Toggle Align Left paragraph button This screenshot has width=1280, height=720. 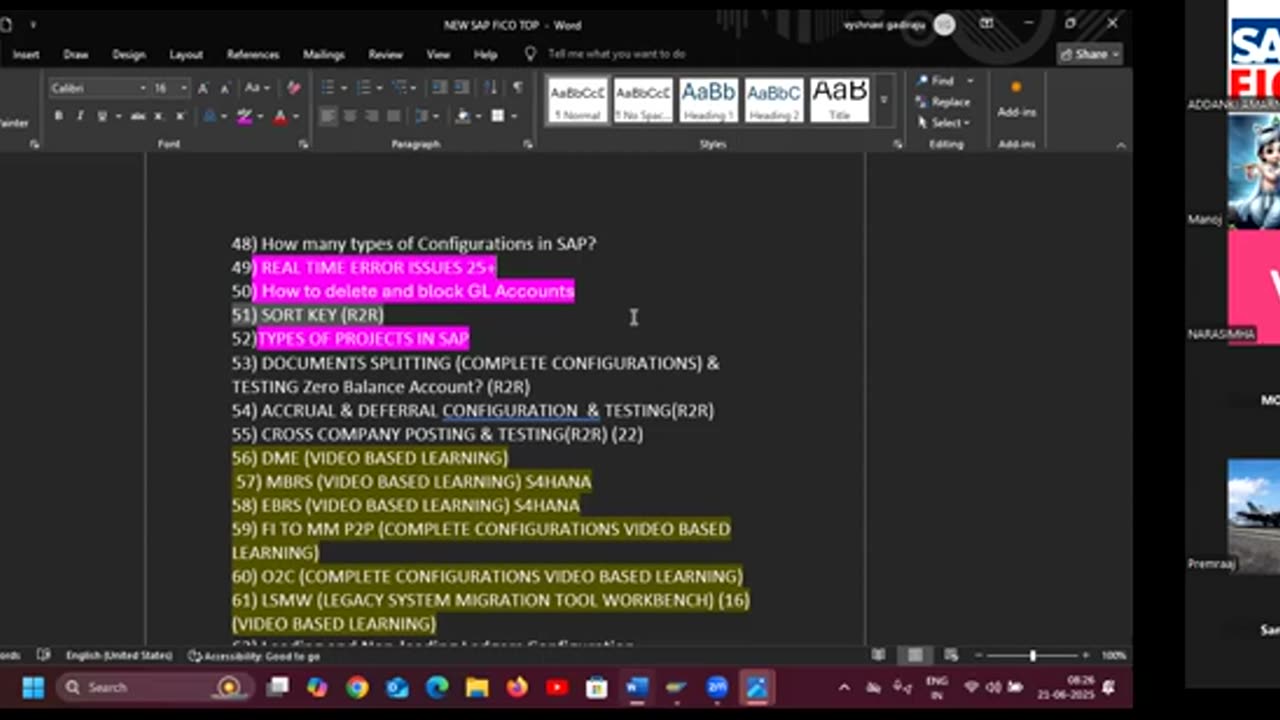(328, 117)
